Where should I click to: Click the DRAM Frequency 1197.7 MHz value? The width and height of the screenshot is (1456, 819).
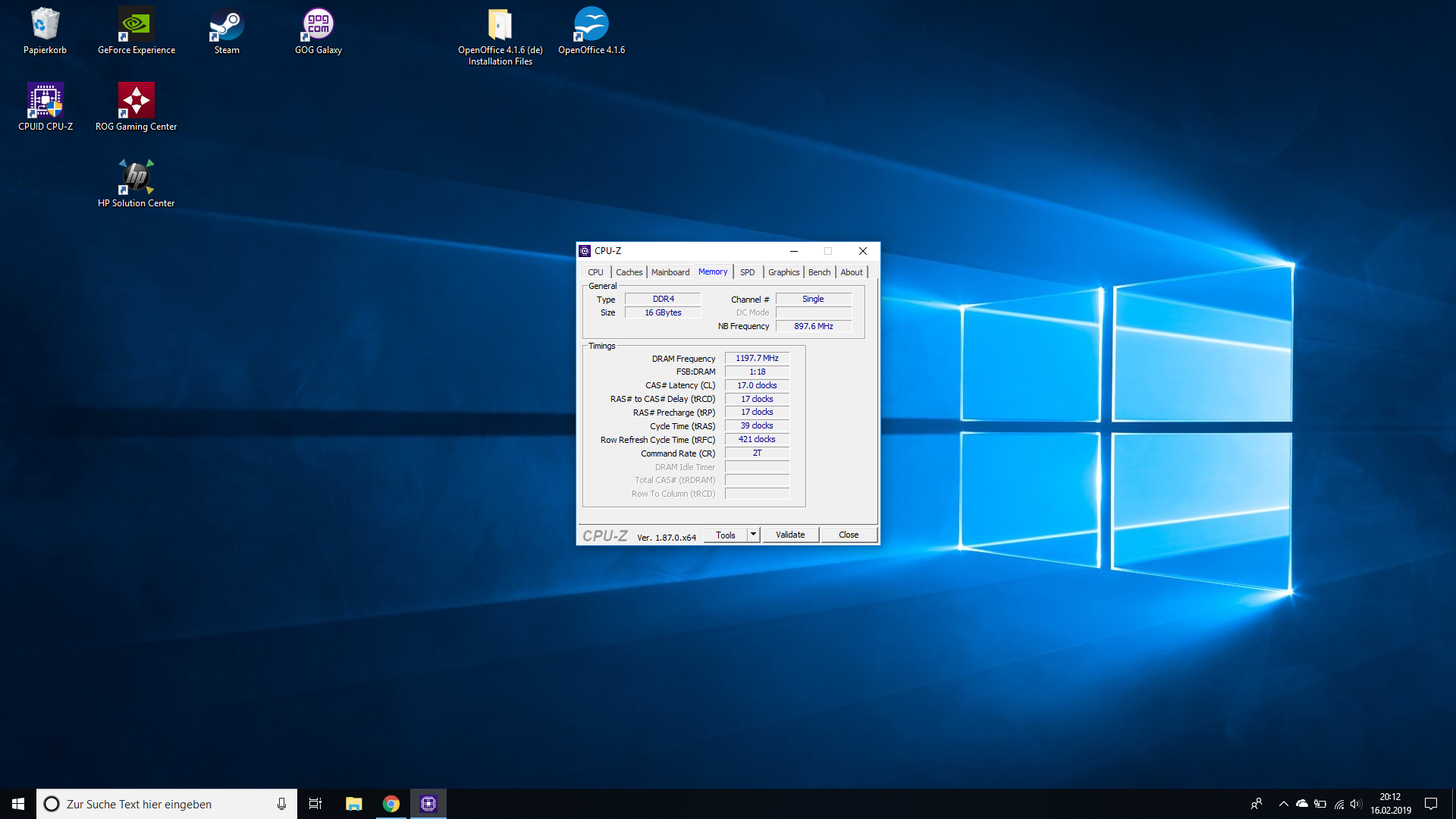point(757,358)
